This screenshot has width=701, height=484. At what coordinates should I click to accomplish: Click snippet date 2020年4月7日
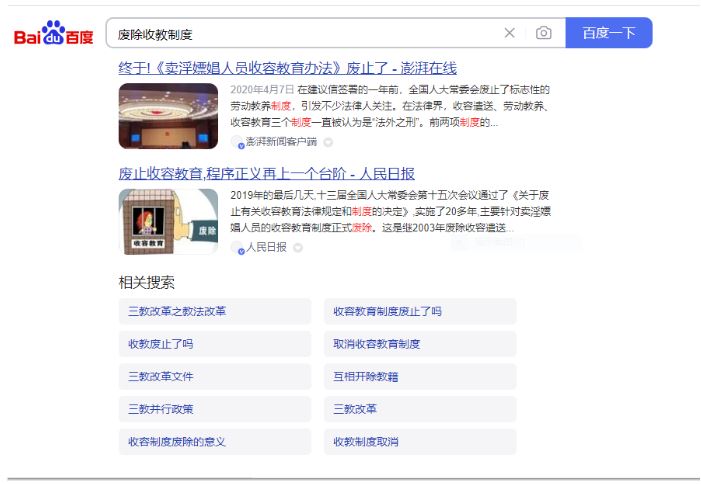[262, 90]
